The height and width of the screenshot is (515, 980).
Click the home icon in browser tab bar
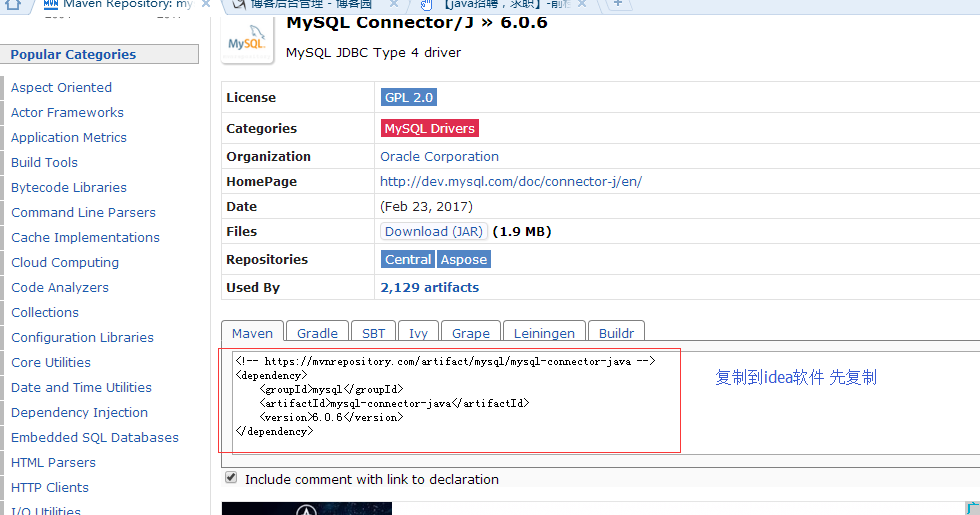point(13,5)
